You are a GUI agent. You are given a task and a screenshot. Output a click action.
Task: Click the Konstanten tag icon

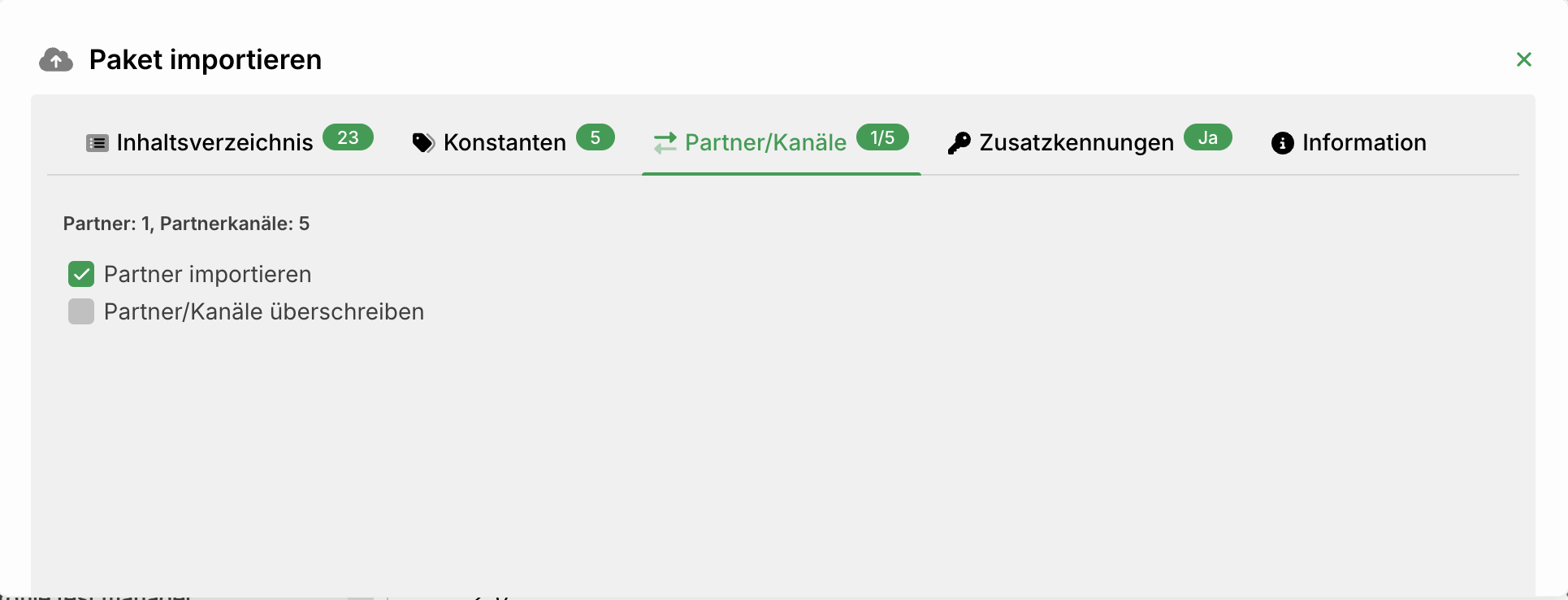pos(423,143)
